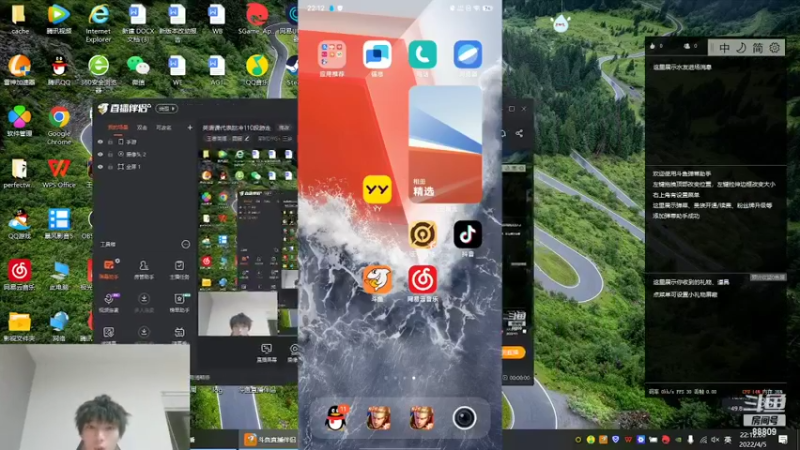Toggle the lock on the 摄像头 2 source

coord(110,154)
